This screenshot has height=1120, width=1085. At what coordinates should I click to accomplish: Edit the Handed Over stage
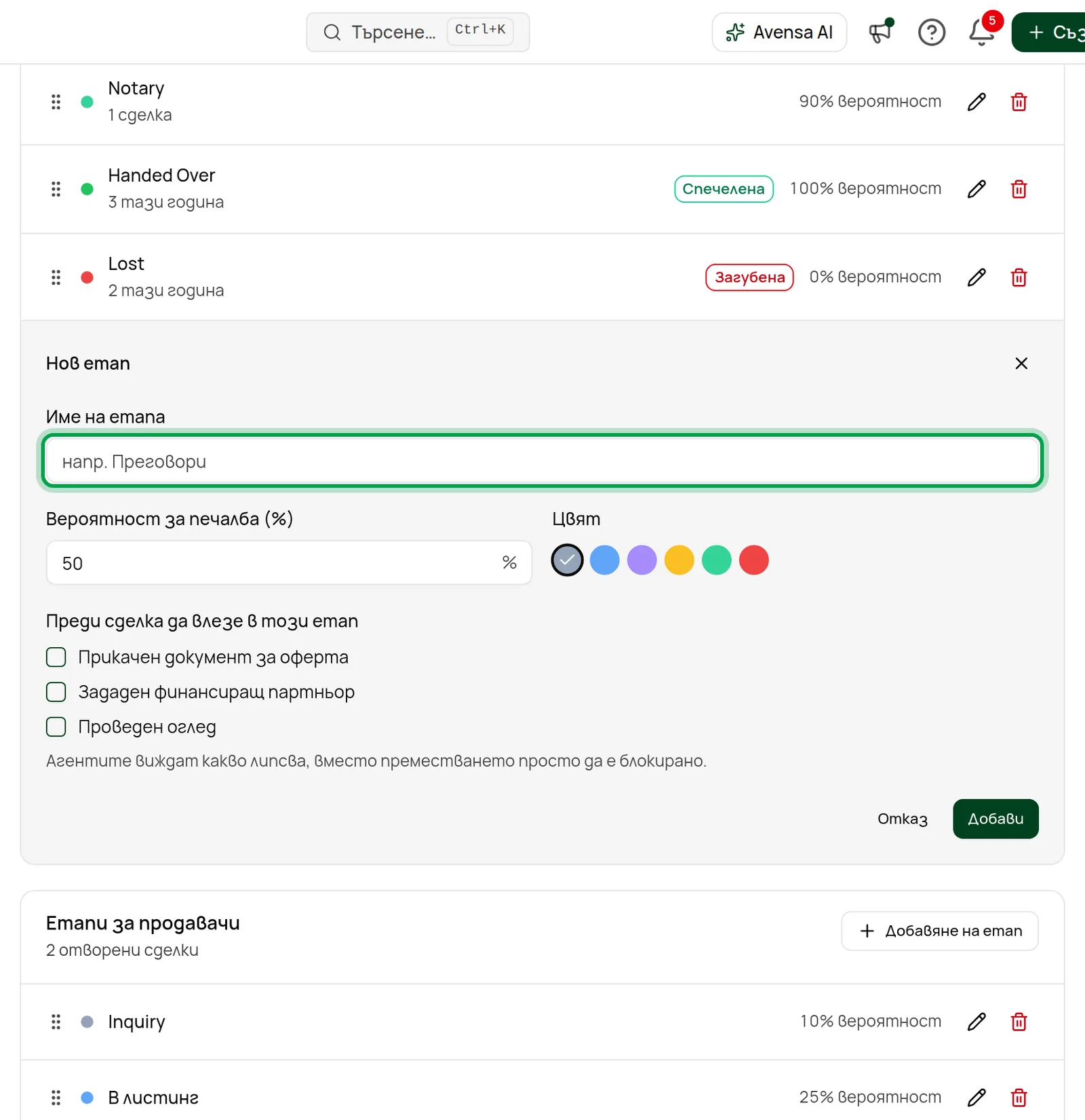pyautogui.click(x=976, y=189)
